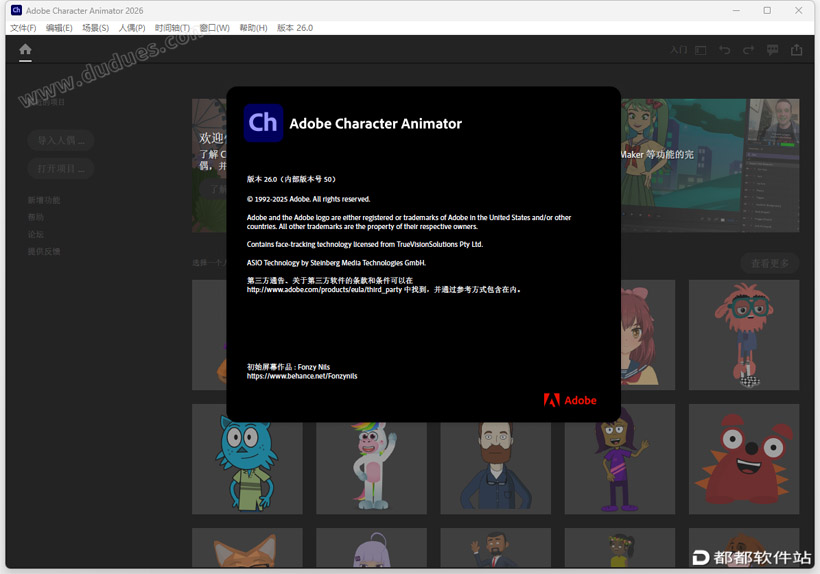Select the blue cat puppet thumbnail
The height and width of the screenshot is (574, 820).
[x=247, y=459]
